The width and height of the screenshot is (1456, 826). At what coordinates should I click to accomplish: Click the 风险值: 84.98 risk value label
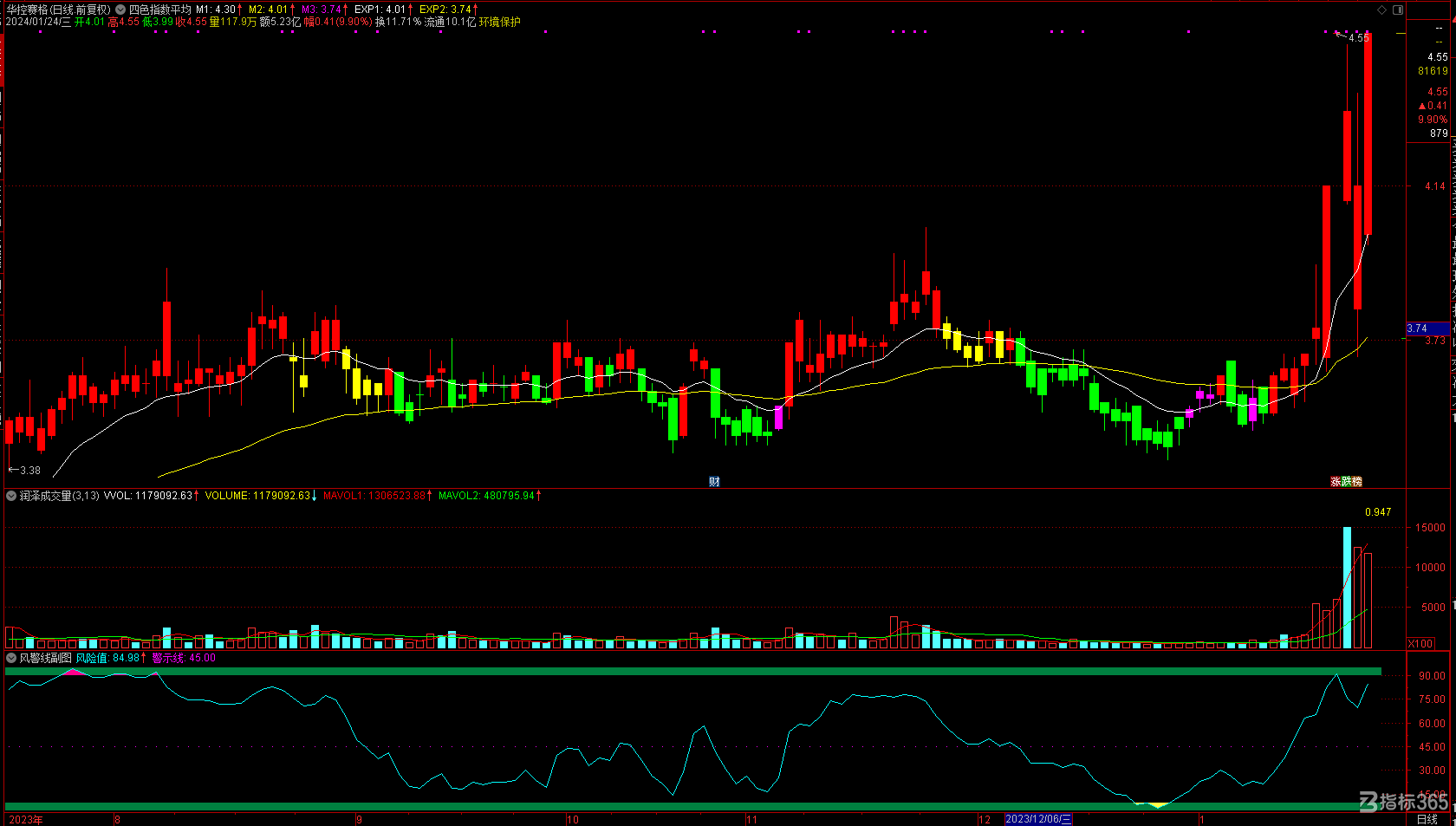point(108,658)
